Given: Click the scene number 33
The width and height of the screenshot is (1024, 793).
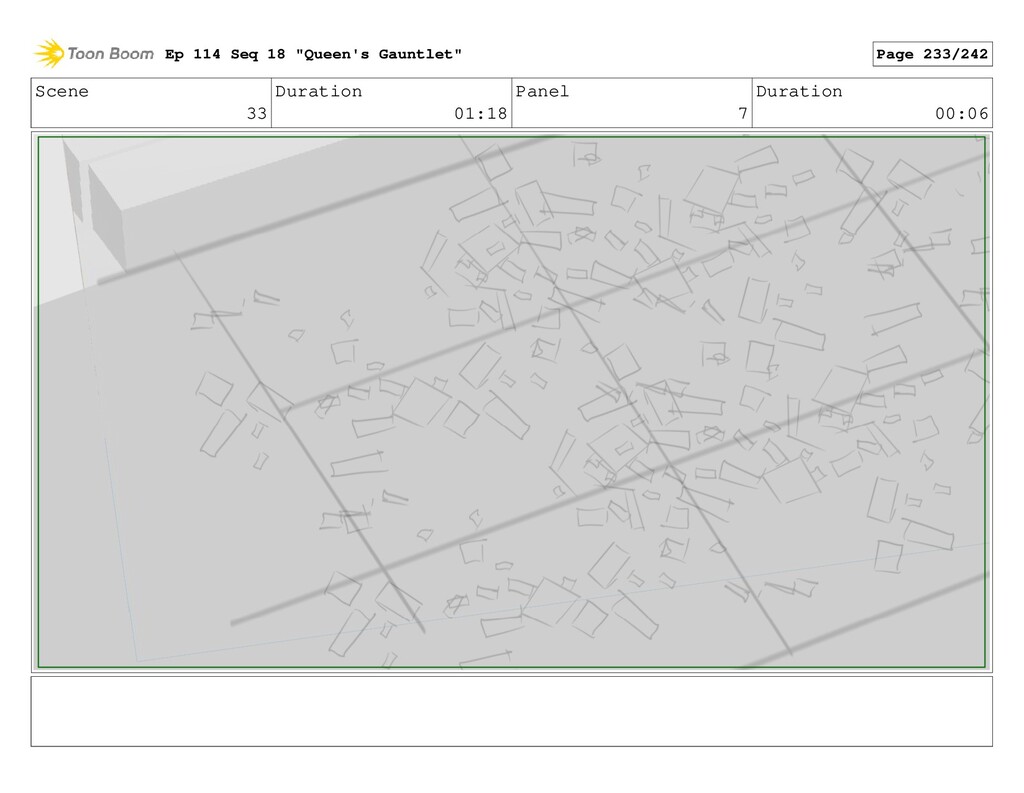Looking at the screenshot, I should click(257, 114).
